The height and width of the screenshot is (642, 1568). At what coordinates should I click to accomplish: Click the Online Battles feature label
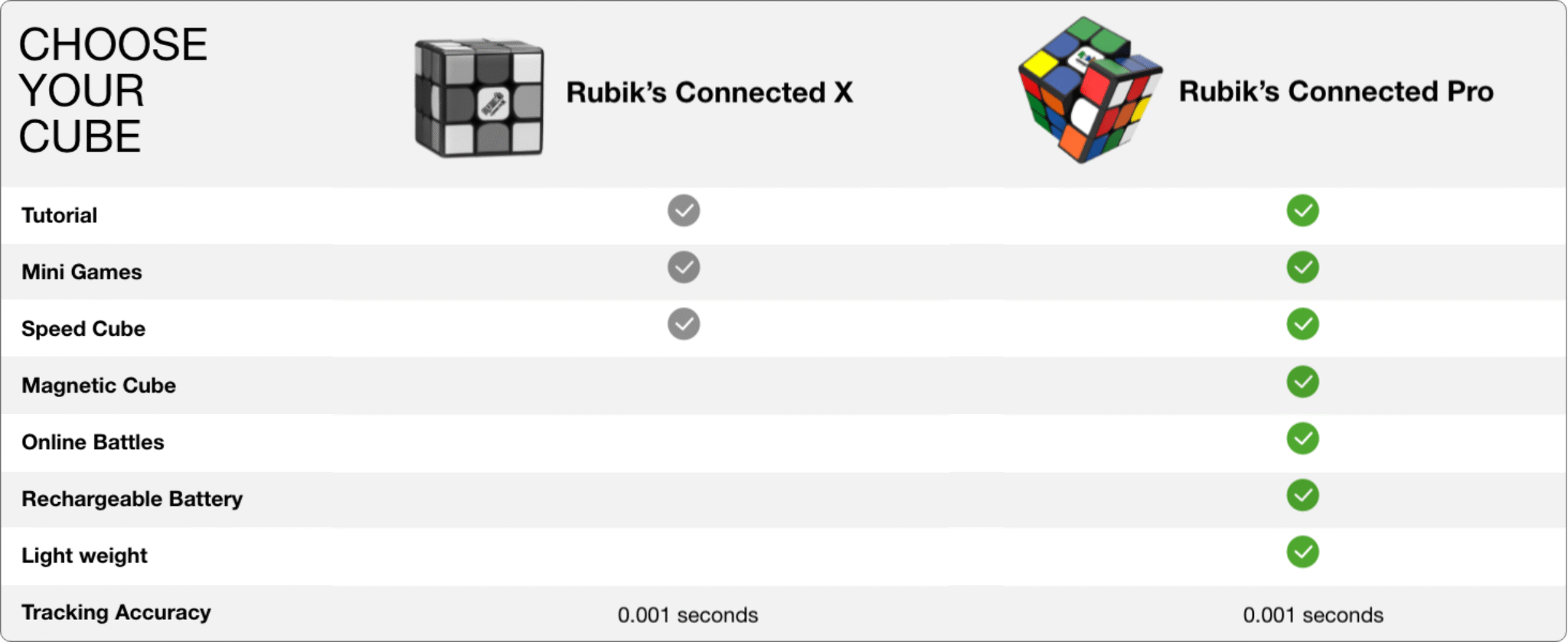pyautogui.click(x=93, y=442)
